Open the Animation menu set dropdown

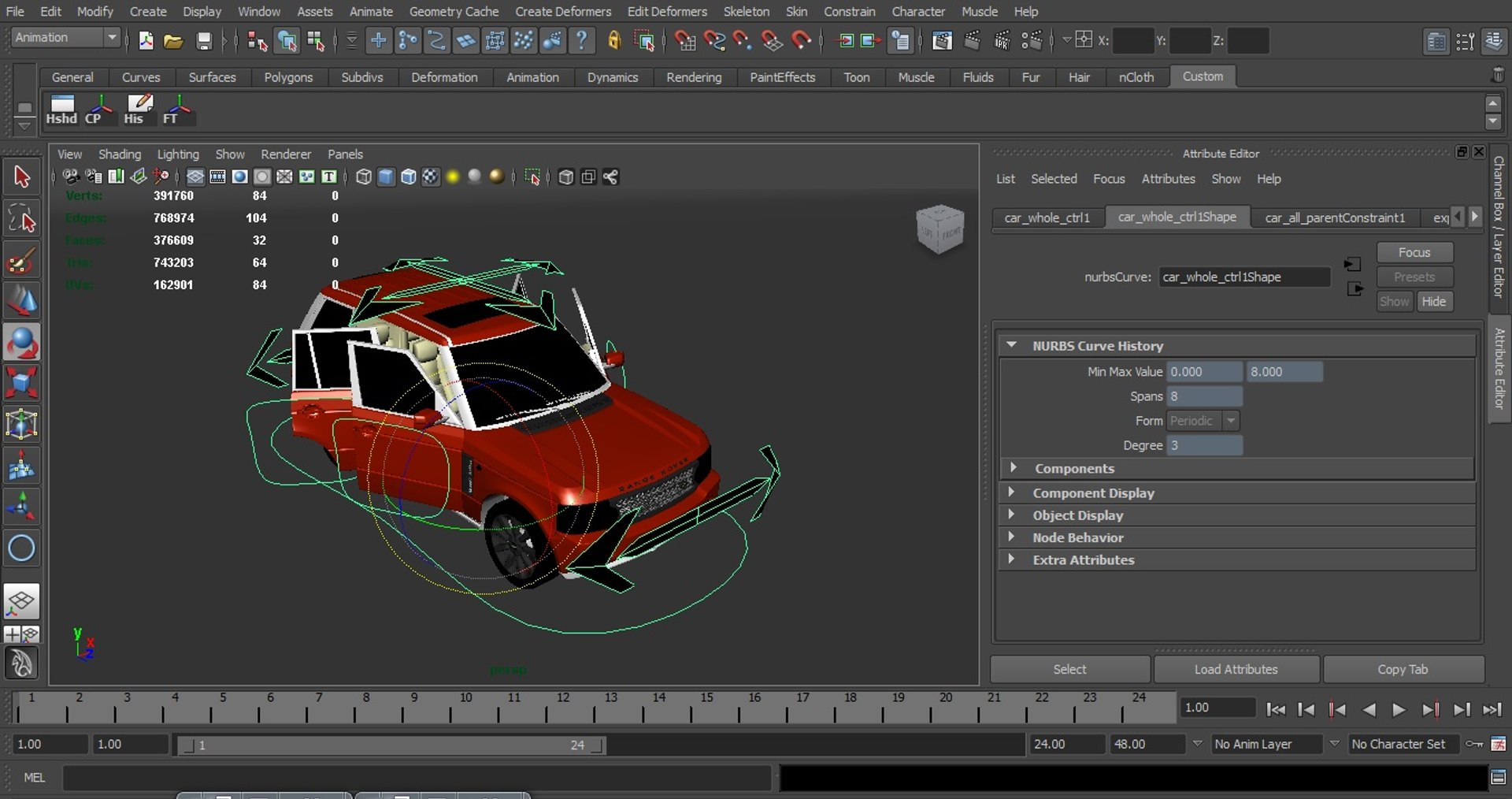point(66,37)
